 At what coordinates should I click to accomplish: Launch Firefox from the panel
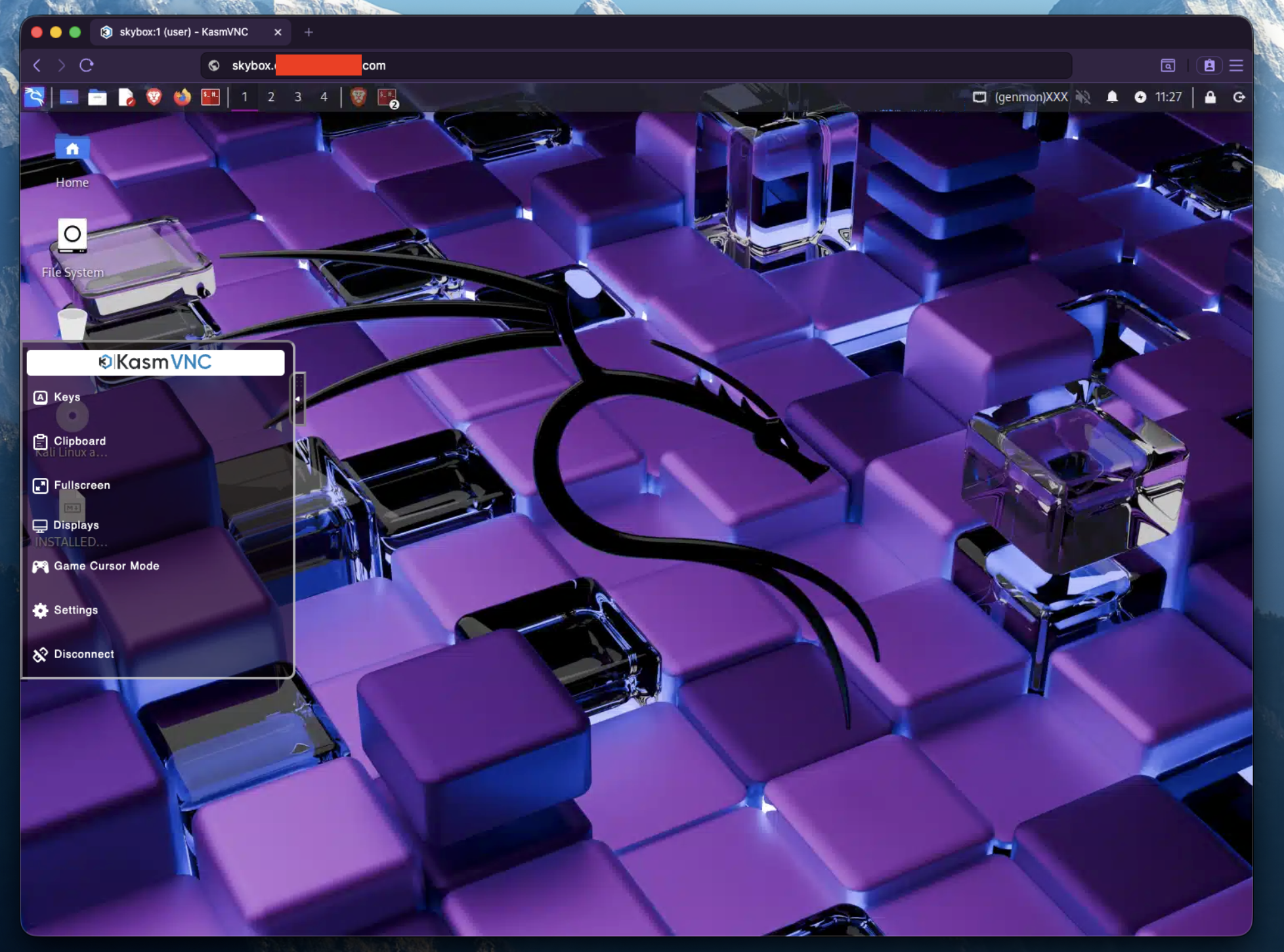click(x=182, y=97)
